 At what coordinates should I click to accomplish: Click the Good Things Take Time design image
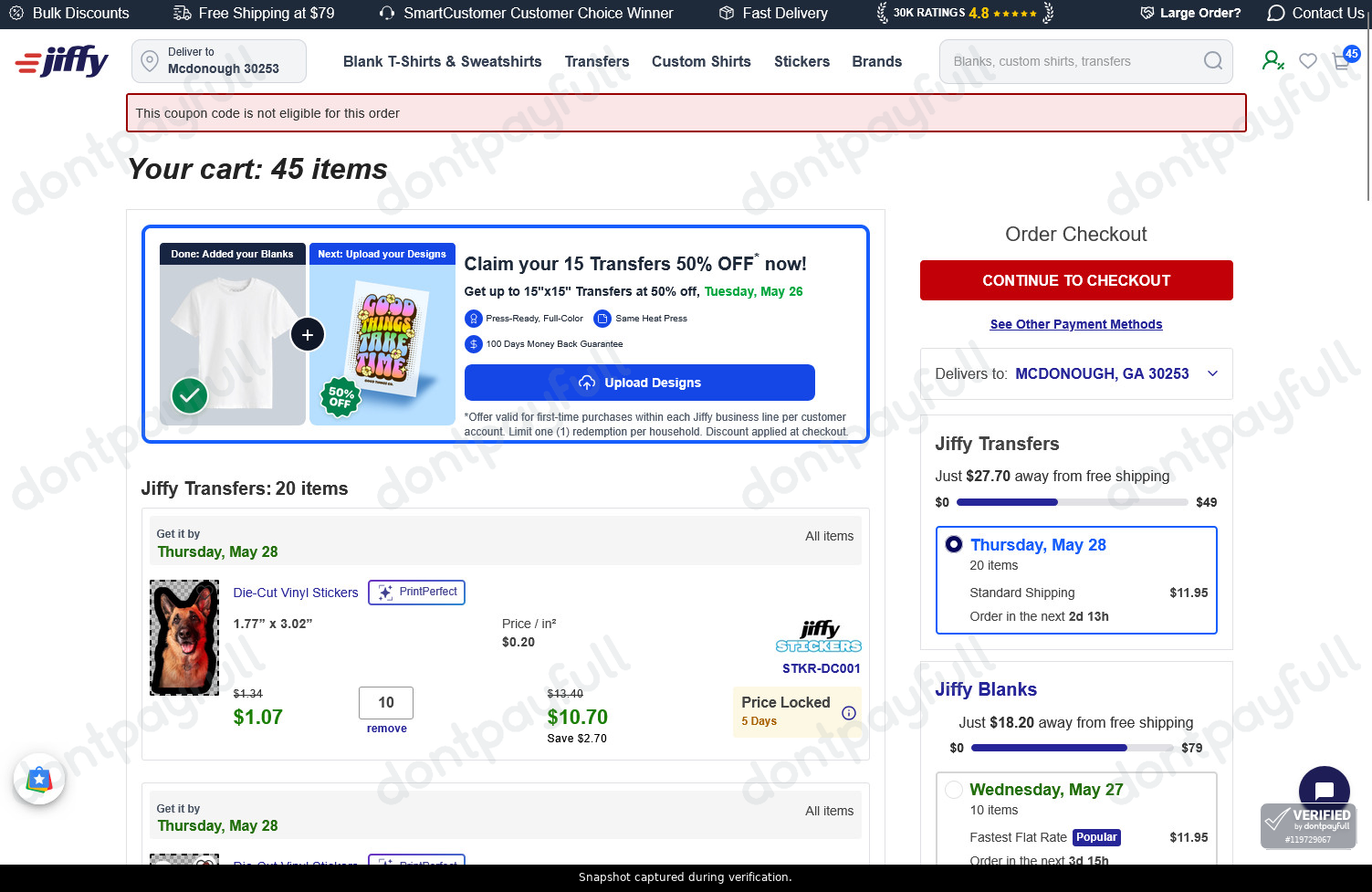pyautogui.click(x=382, y=344)
